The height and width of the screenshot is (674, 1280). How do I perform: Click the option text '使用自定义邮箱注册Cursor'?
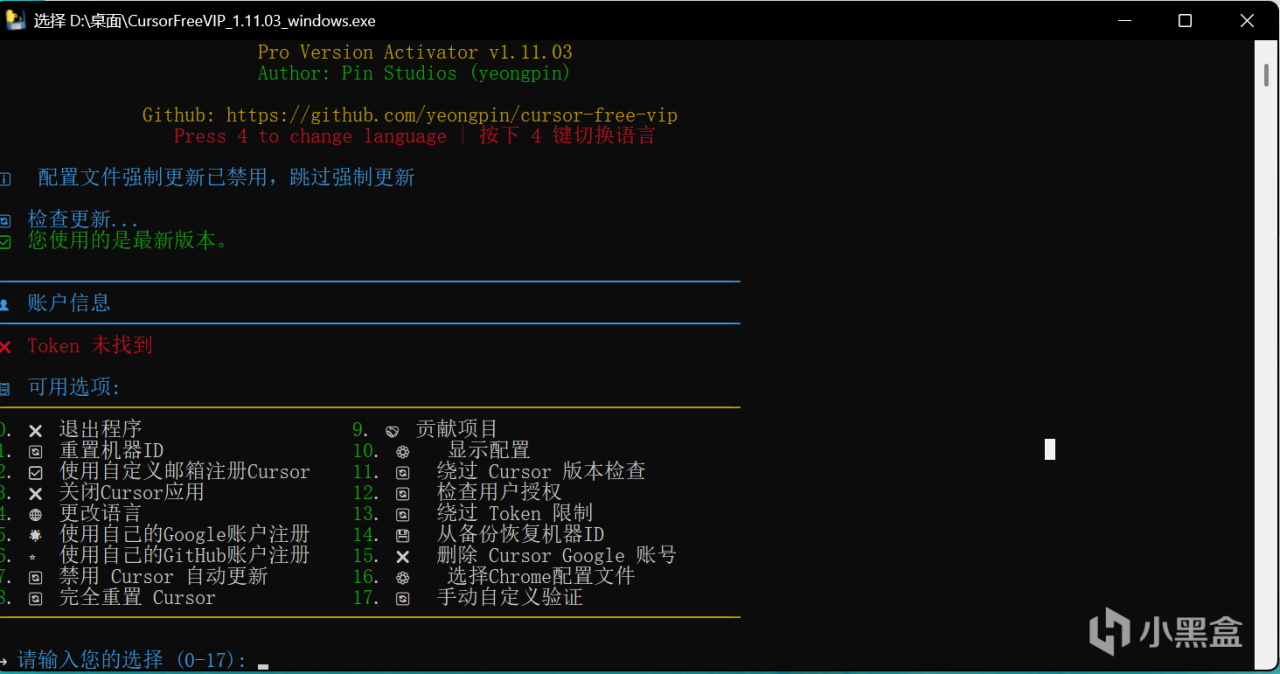[x=185, y=472]
